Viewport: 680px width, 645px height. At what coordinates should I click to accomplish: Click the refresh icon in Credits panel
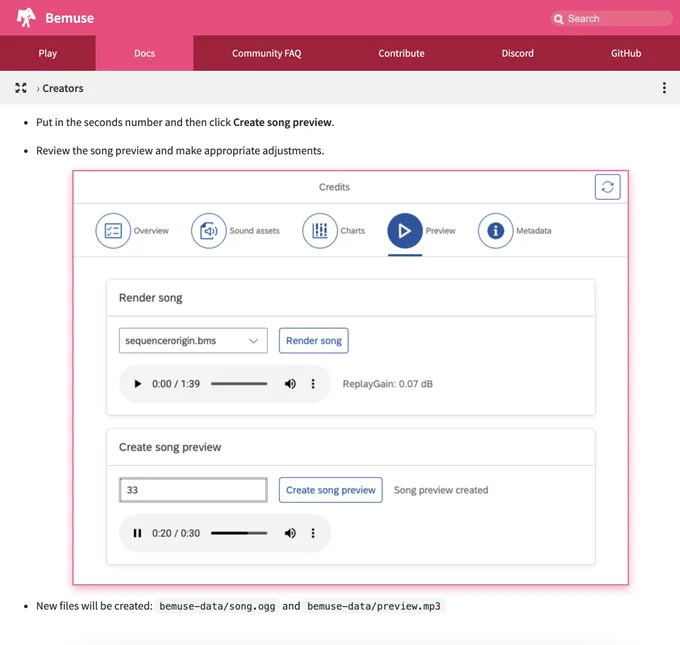(607, 187)
